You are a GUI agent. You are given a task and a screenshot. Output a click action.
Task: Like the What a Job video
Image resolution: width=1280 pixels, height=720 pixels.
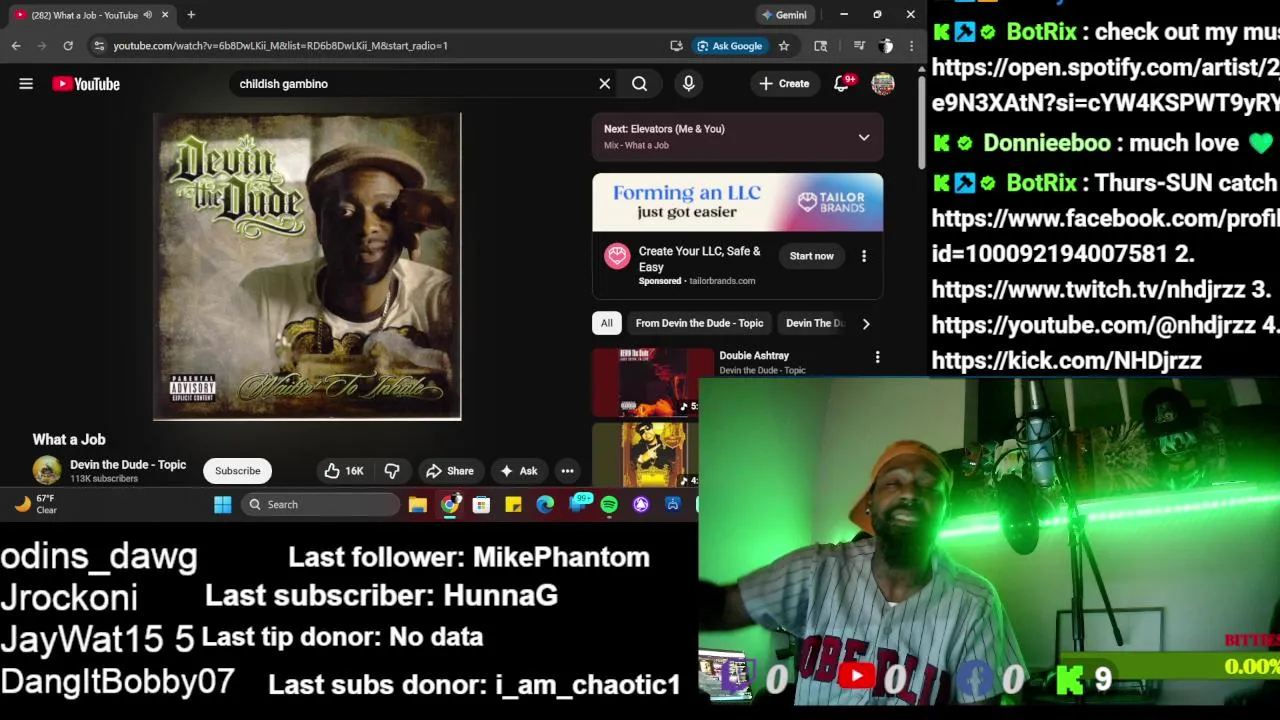pyautogui.click(x=343, y=471)
